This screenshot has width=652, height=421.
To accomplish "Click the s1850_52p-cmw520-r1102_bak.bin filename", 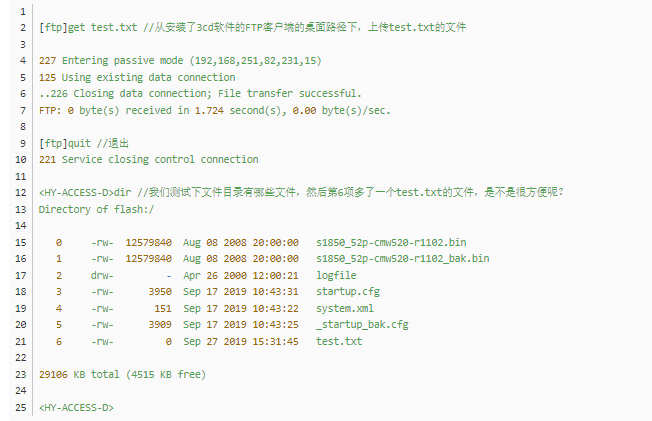I will click(402, 258).
